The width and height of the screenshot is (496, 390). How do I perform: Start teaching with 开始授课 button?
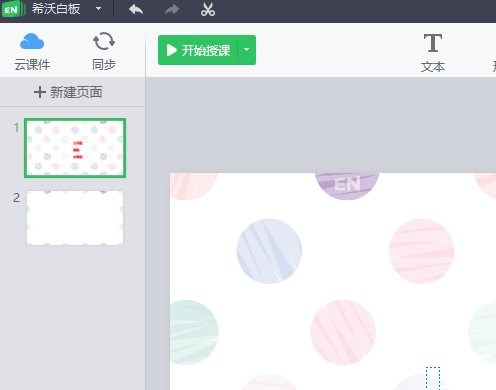pyautogui.click(x=198, y=50)
